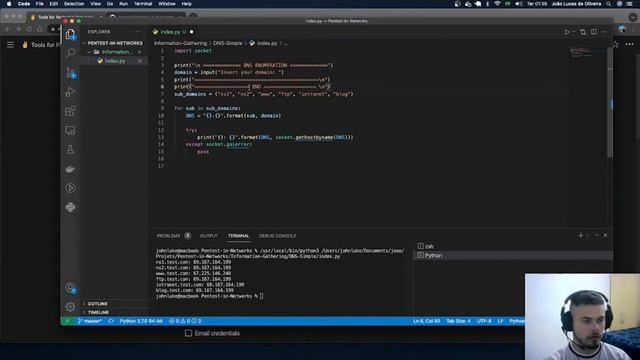
Task: Open the Source Control view
Action: [70, 73]
